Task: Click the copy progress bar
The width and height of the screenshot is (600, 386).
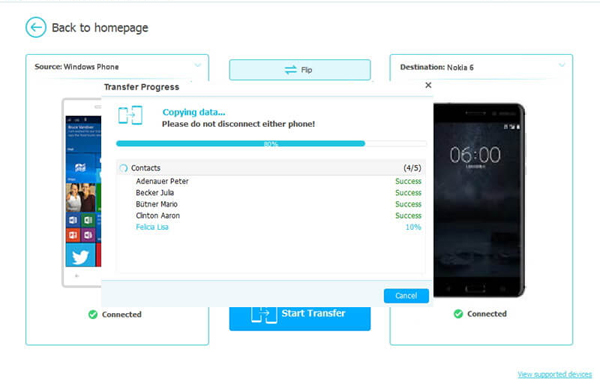Action: coord(271,144)
